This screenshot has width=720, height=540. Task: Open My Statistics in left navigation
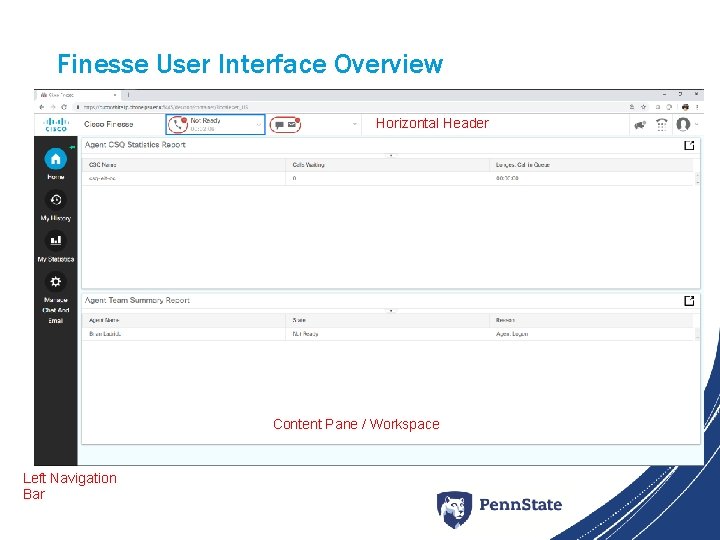click(56, 241)
